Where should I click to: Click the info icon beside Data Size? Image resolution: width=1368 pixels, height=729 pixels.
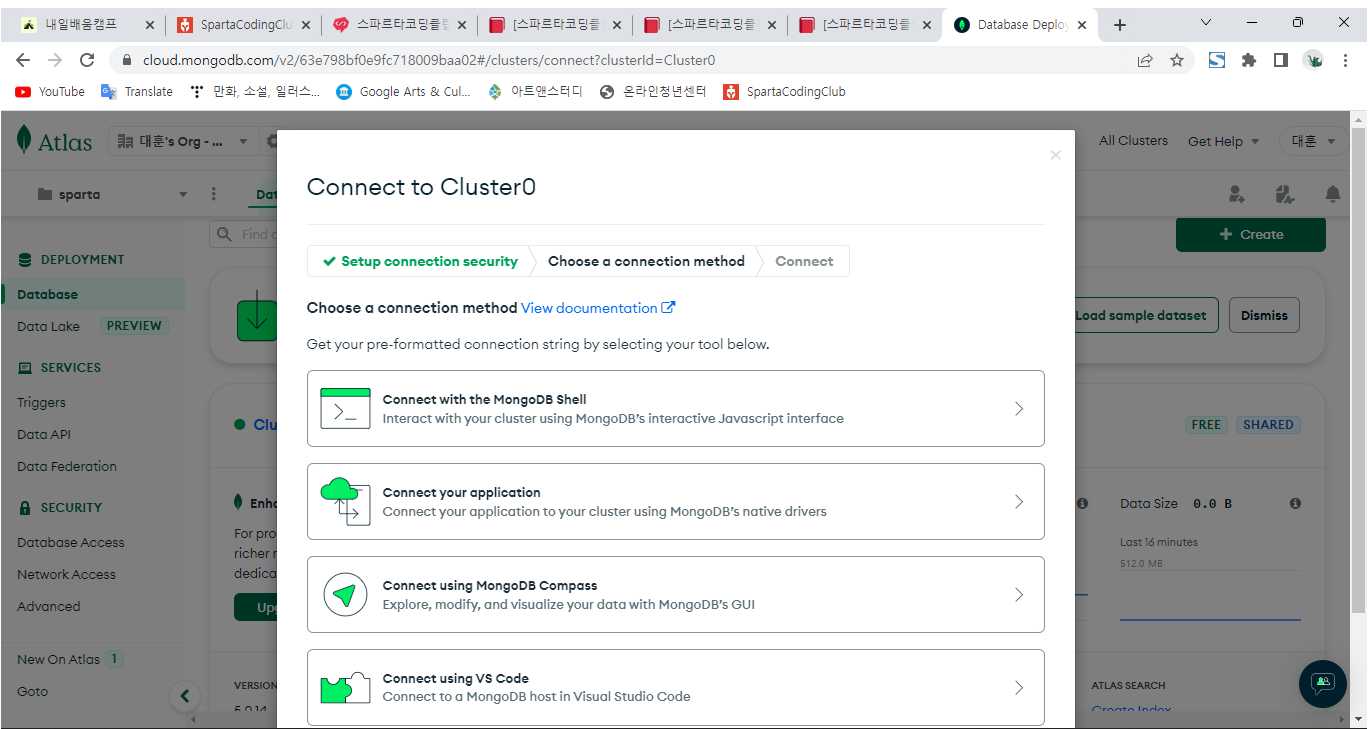tap(1295, 504)
